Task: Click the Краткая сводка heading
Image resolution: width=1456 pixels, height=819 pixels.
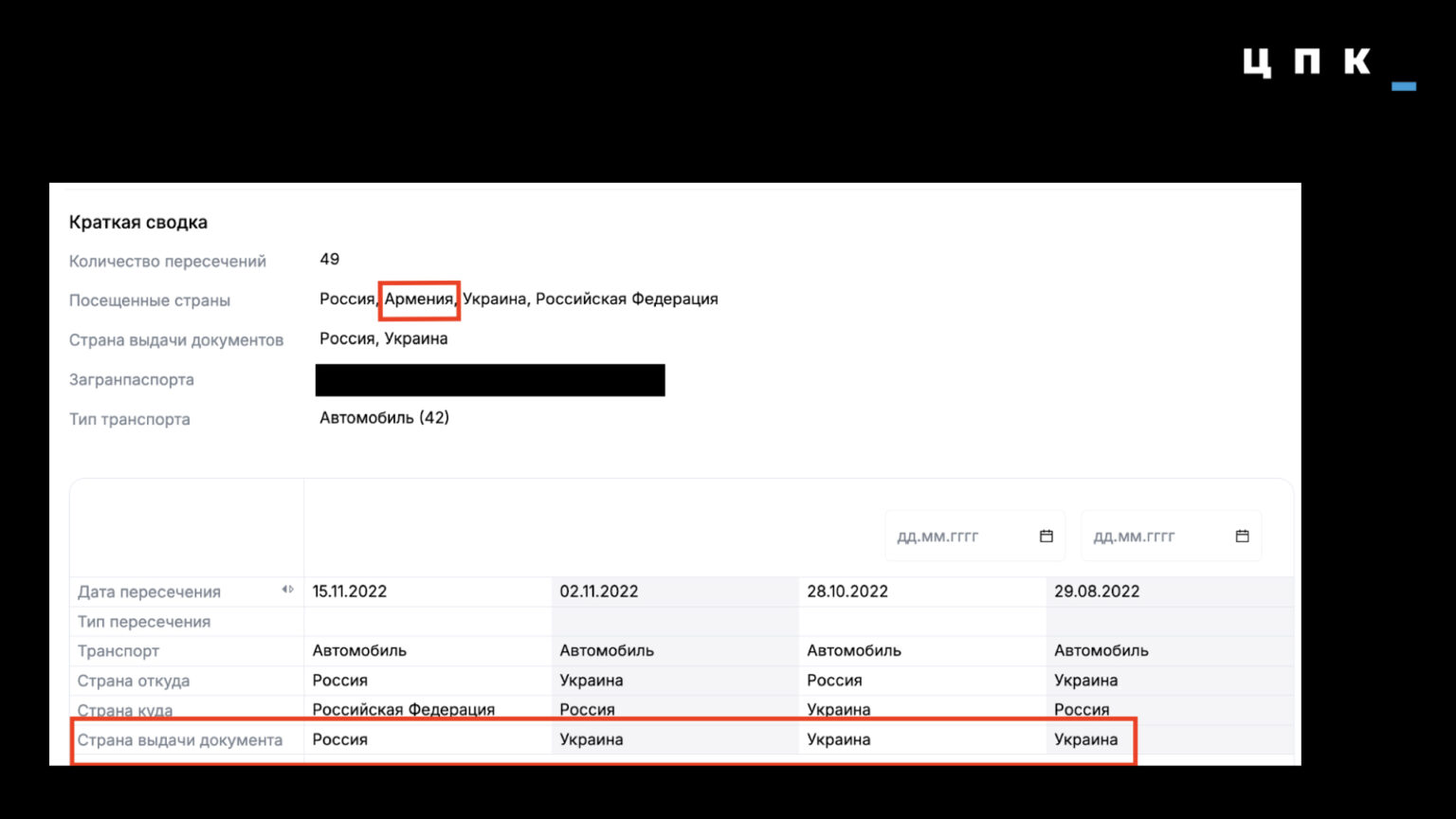Action: [138, 223]
